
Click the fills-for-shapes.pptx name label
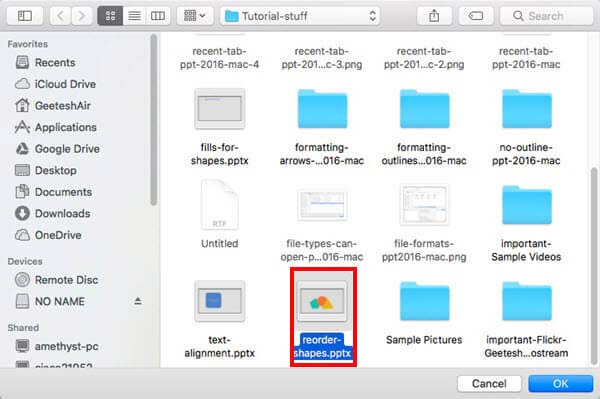click(x=220, y=154)
